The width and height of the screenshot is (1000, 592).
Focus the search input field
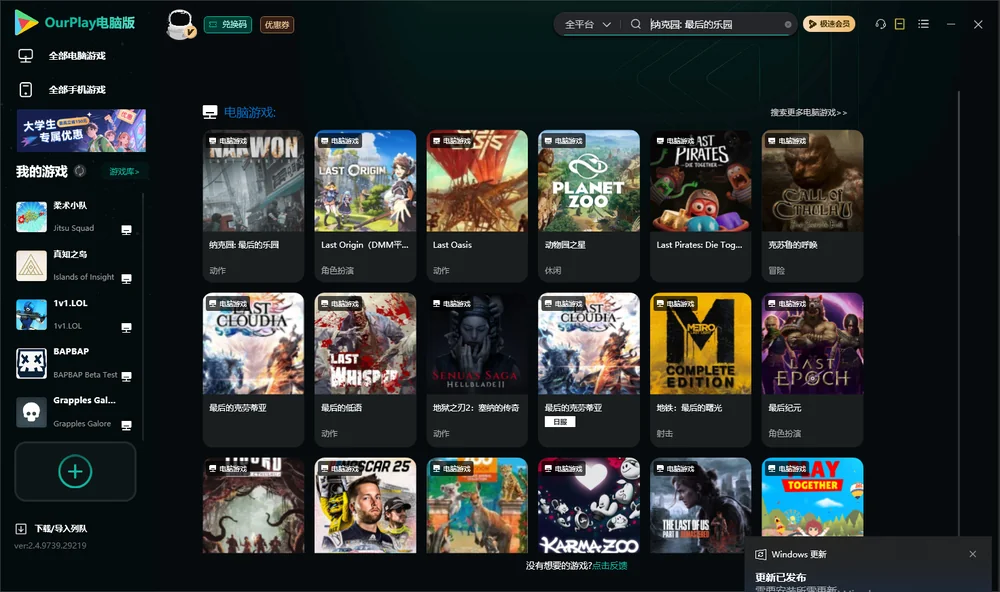[x=714, y=24]
